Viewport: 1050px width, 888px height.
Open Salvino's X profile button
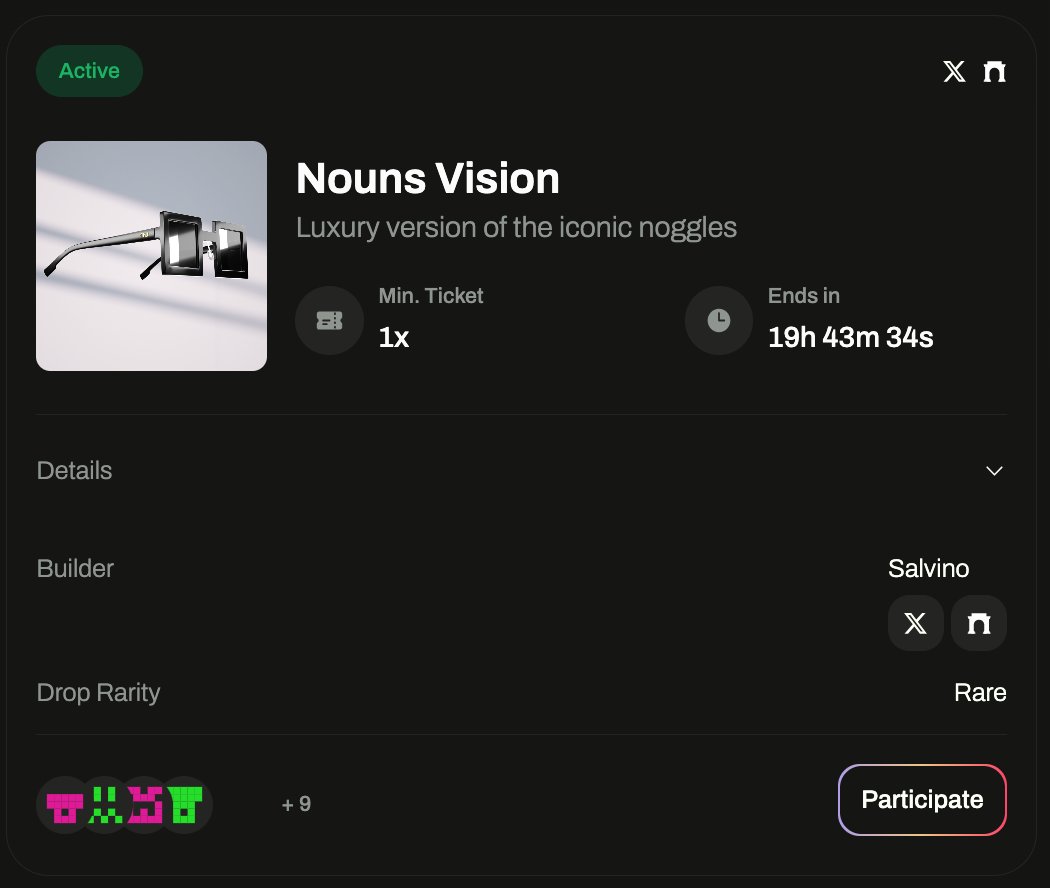(915, 623)
